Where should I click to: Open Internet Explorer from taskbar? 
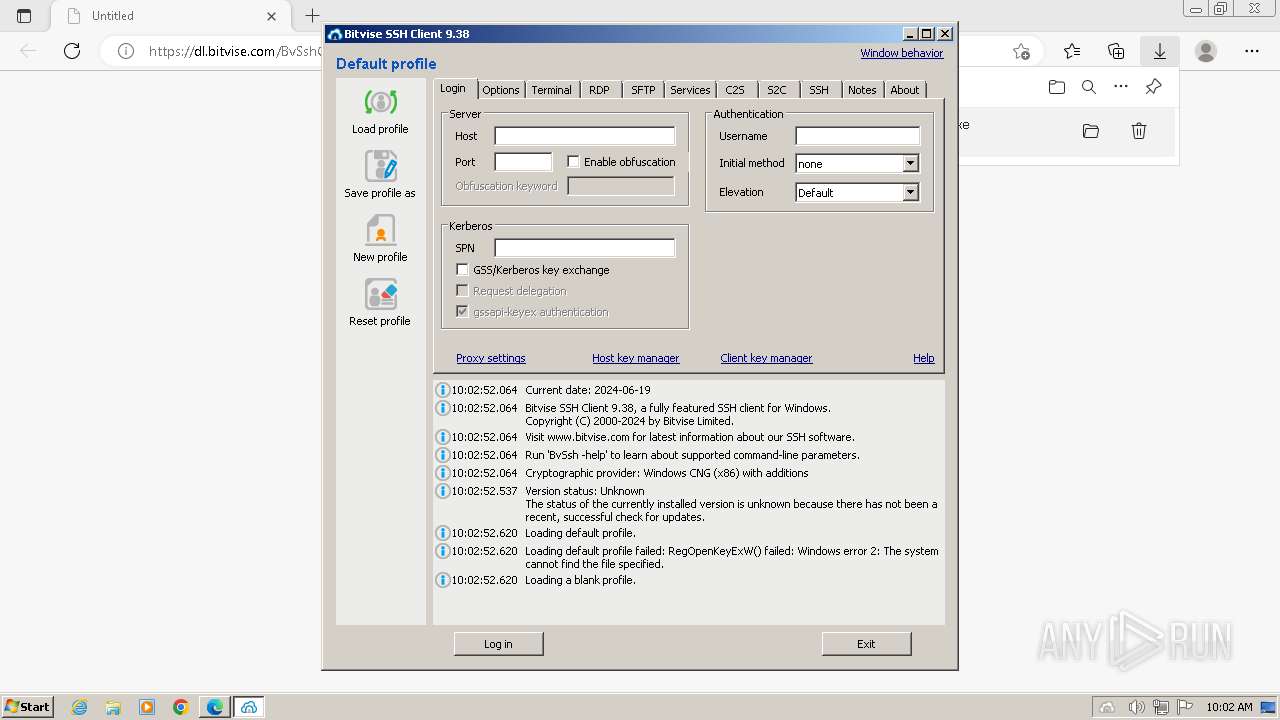click(x=79, y=707)
